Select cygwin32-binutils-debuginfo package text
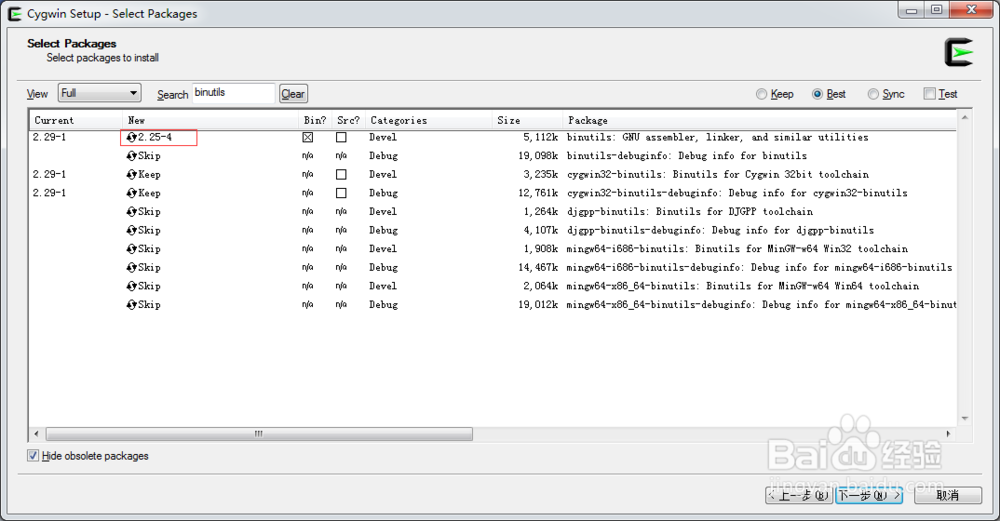 [x=737, y=193]
